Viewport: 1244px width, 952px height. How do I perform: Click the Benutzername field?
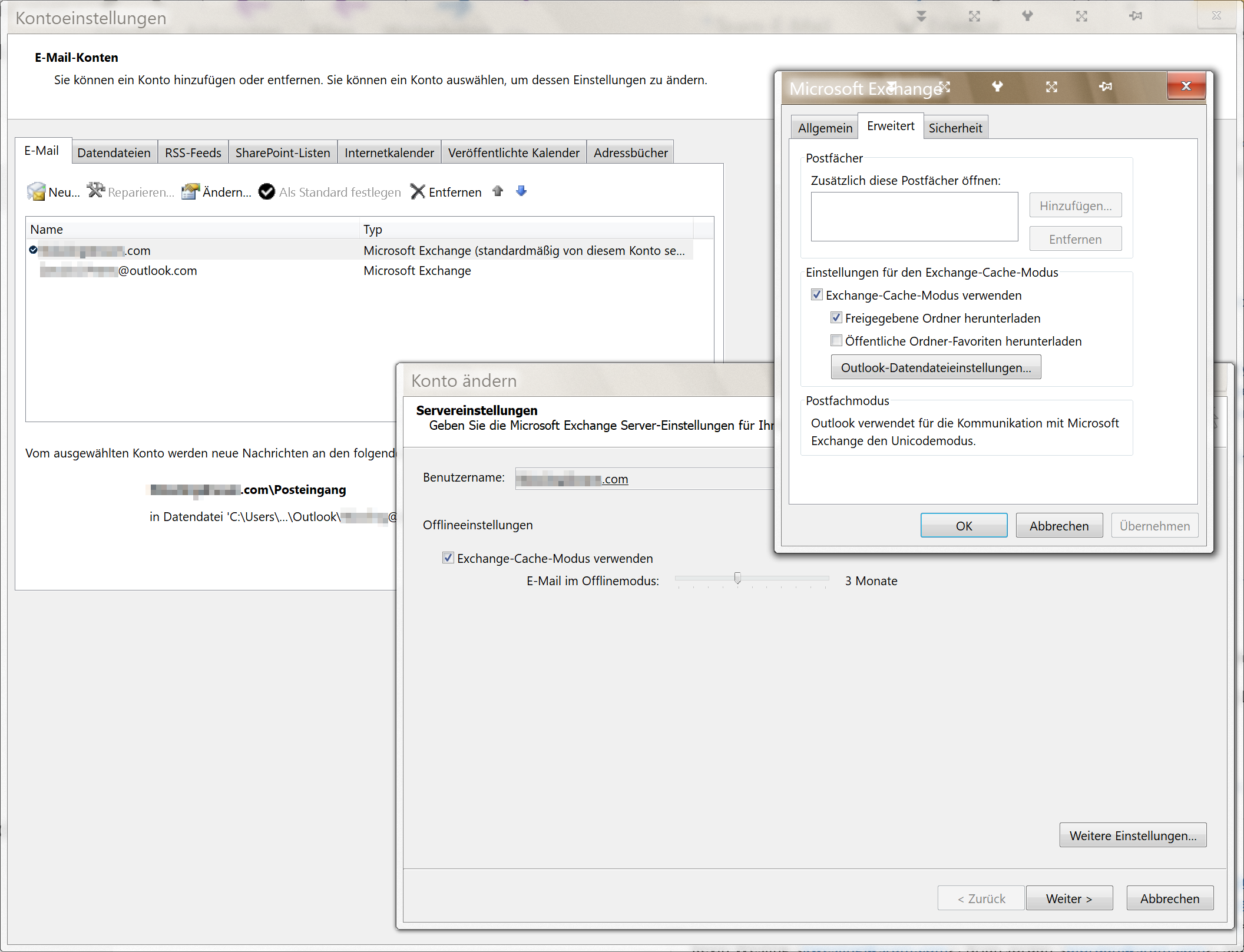click(644, 479)
